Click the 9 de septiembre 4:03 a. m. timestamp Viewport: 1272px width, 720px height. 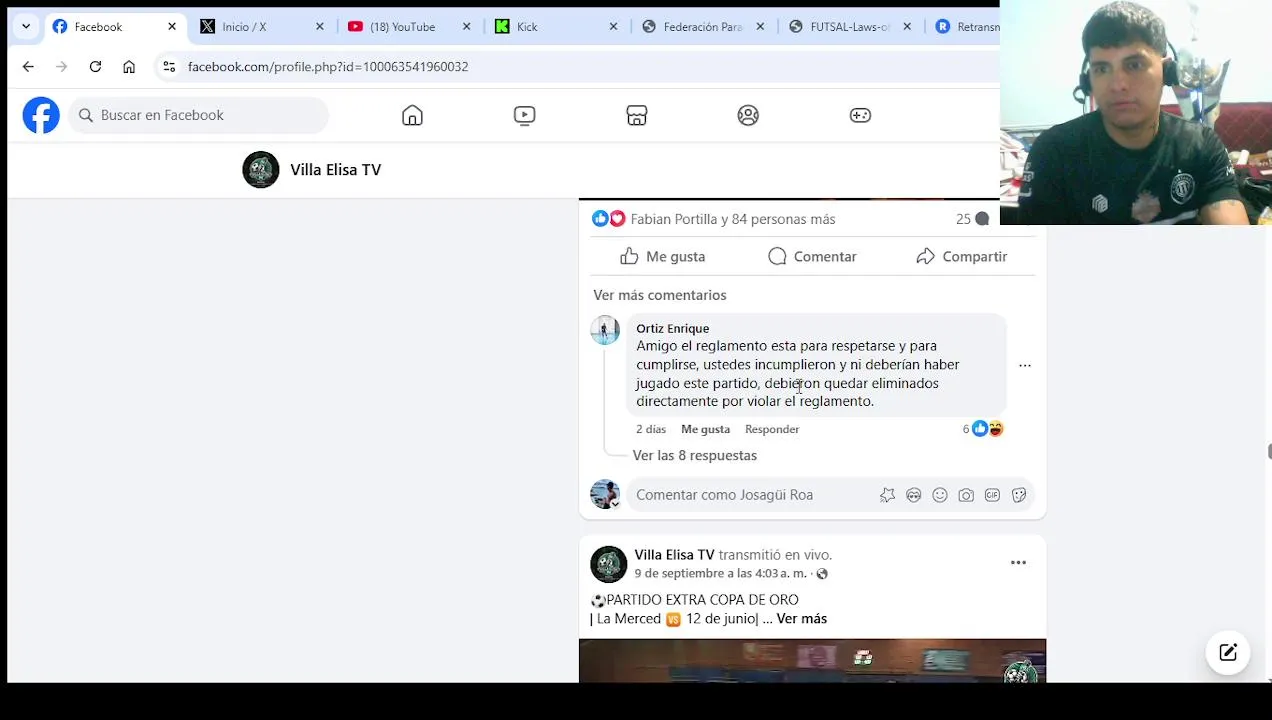tap(720, 574)
